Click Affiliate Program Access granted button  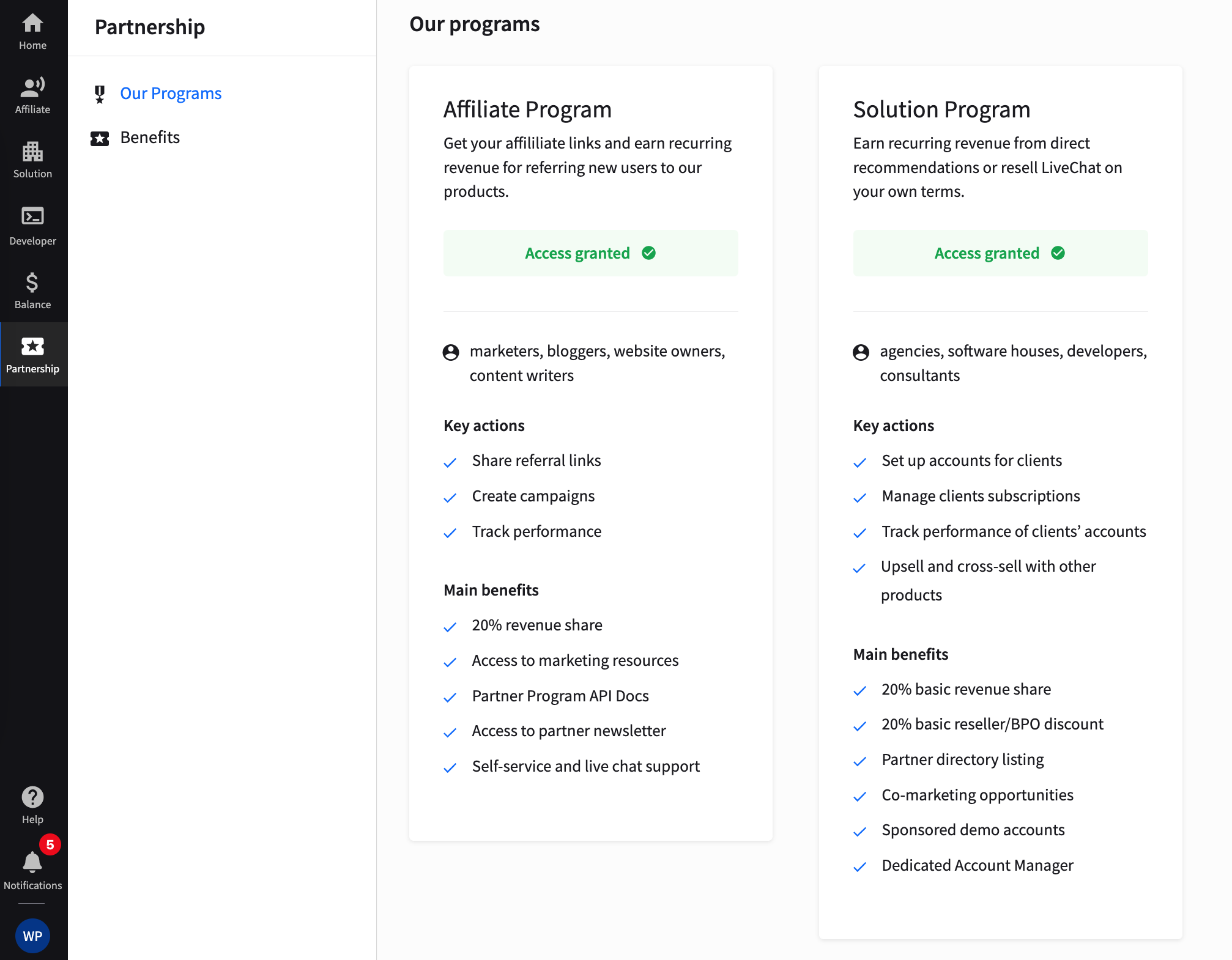tap(590, 253)
